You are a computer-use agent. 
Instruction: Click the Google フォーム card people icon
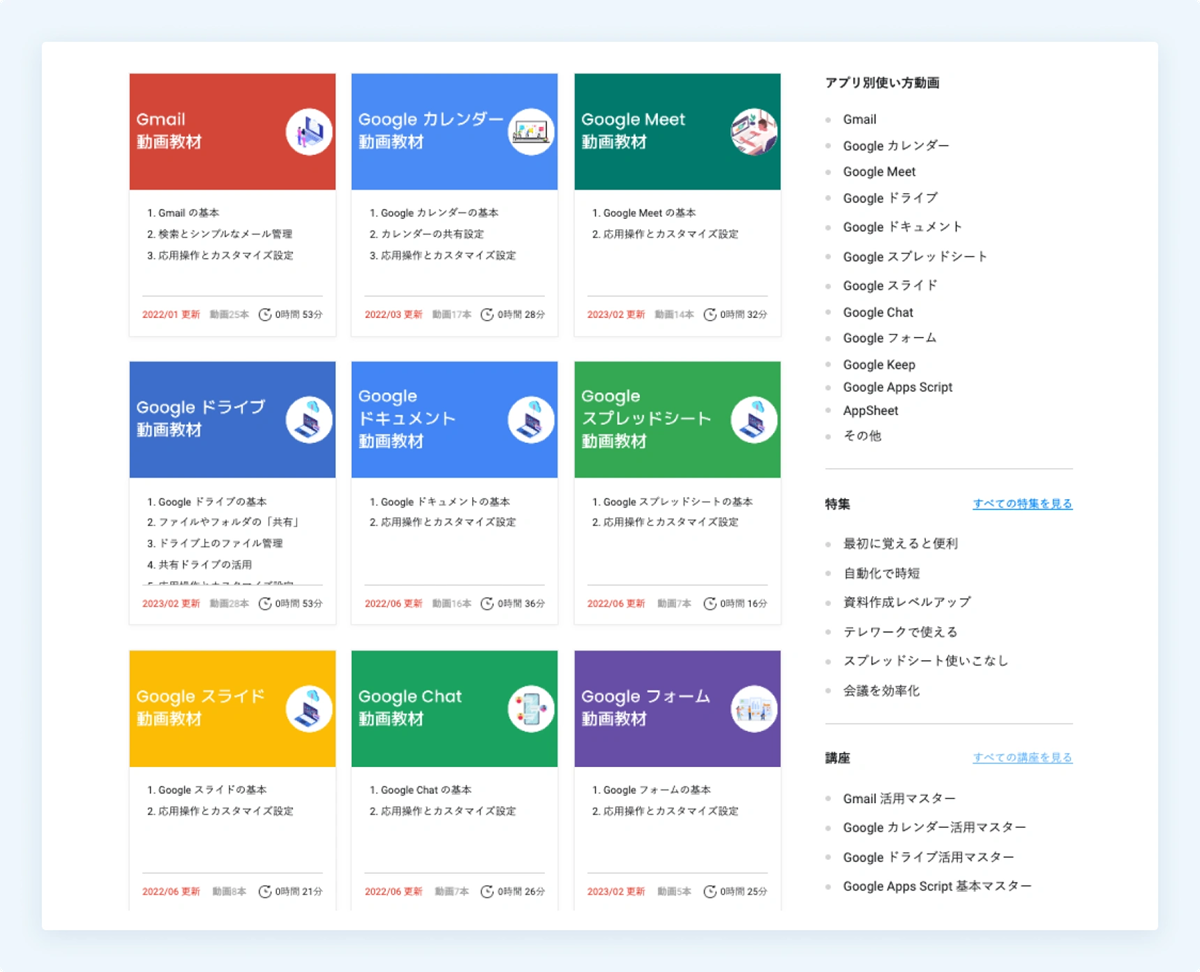(753, 707)
